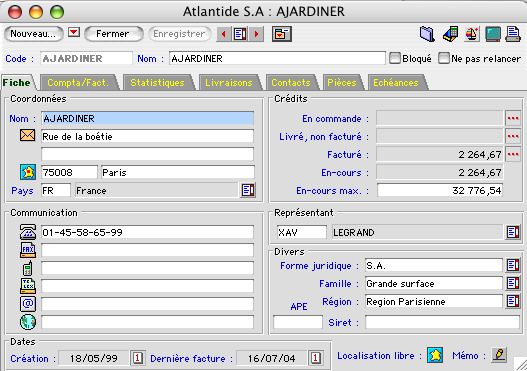Image resolution: width=527 pixels, height=371 pixels.
Task: Open the calculator toolbar icon
Action: pyautogui.click(x=450, y=34)
